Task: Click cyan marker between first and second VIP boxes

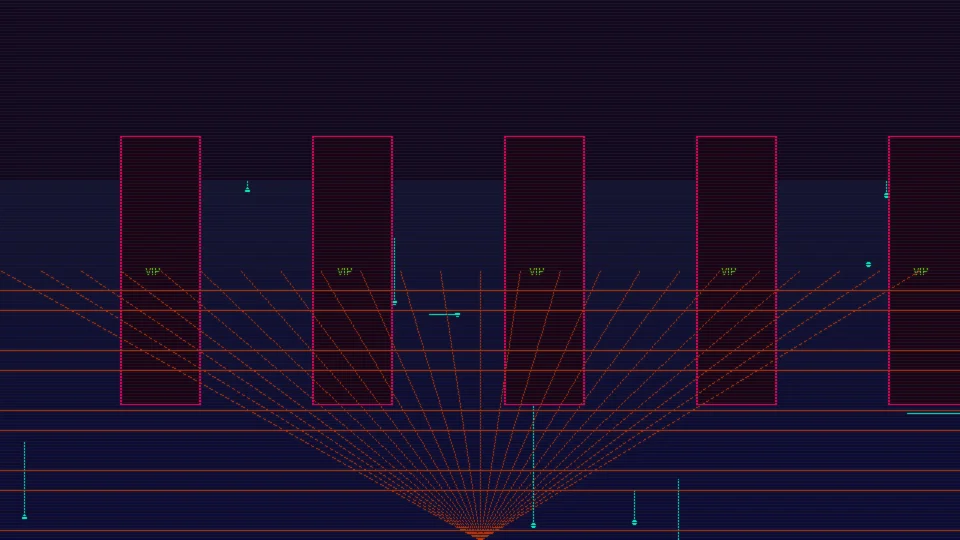Action: 247,189
